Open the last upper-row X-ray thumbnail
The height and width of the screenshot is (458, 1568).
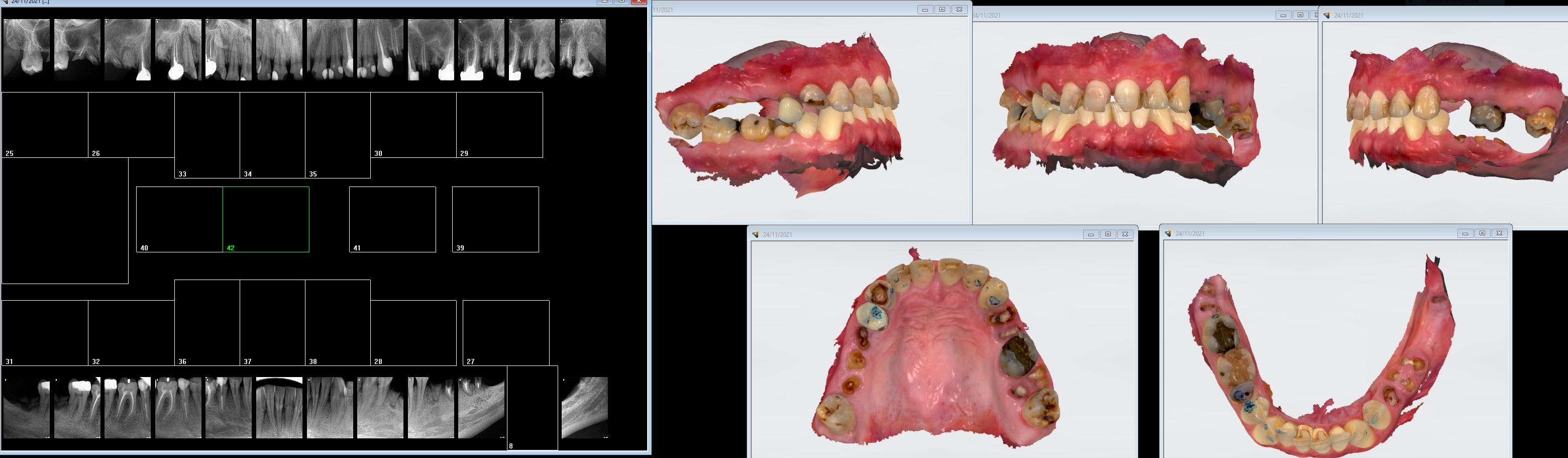tap(582, 49)
